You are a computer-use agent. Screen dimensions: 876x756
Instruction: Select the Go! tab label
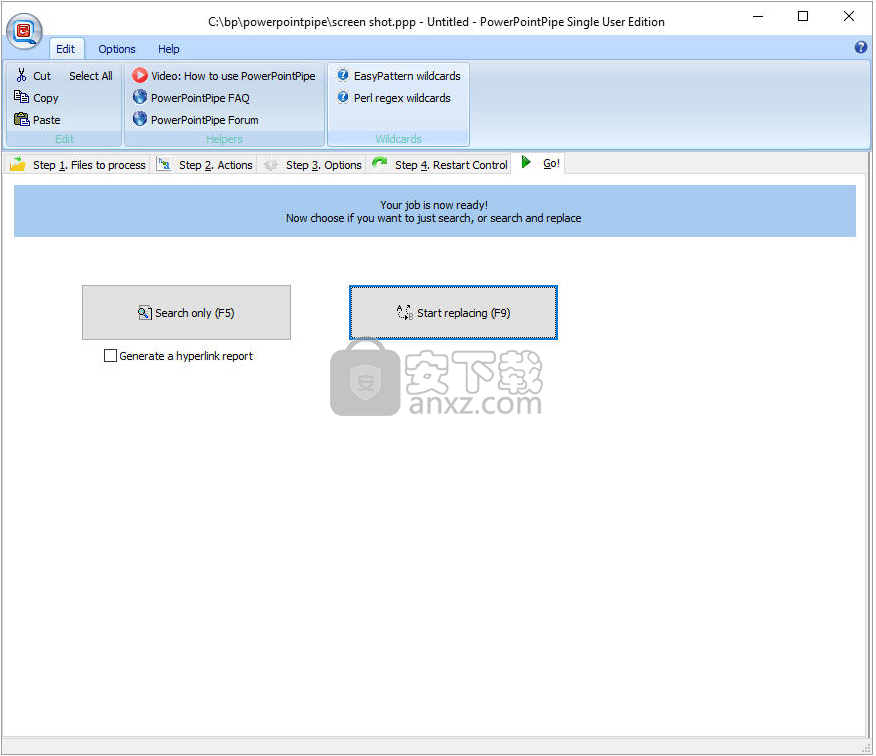pyautogui.click(x=551, y=164)
